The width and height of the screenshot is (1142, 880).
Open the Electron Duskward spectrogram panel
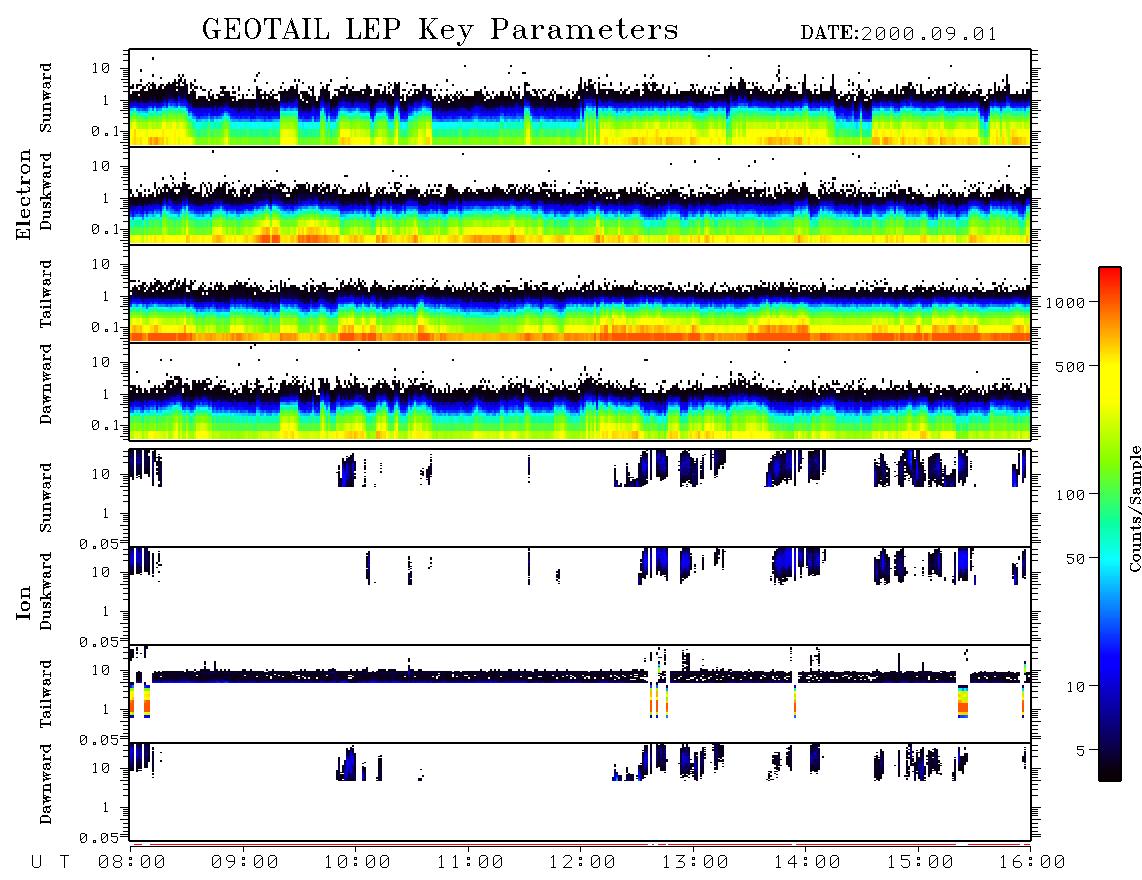pyautogui.click(x=580, y=195)
